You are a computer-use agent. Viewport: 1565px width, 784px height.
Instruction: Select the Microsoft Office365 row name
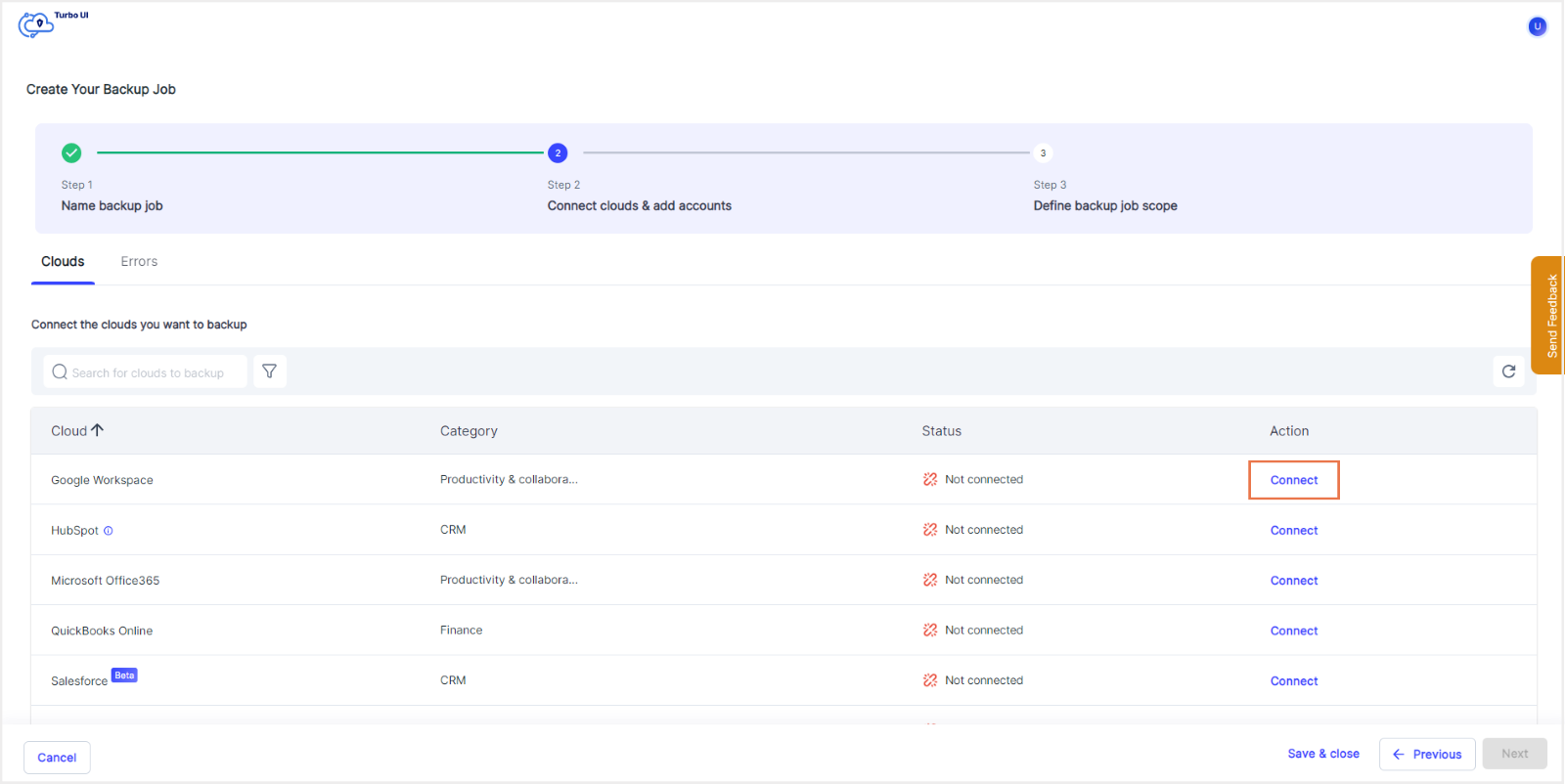click(105, 581)
